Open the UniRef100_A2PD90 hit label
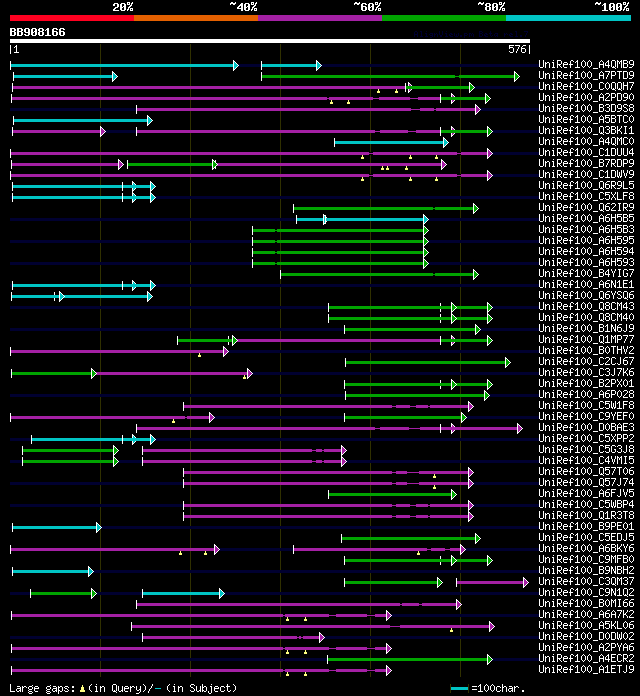Image resolution: width=640 pixels, height=696 pixels. (586, 97)
